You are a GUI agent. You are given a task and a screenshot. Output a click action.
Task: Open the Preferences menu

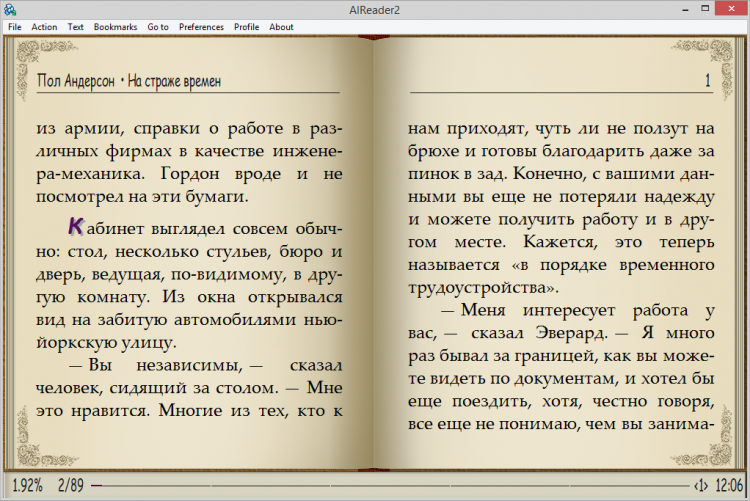click(201, 27)
